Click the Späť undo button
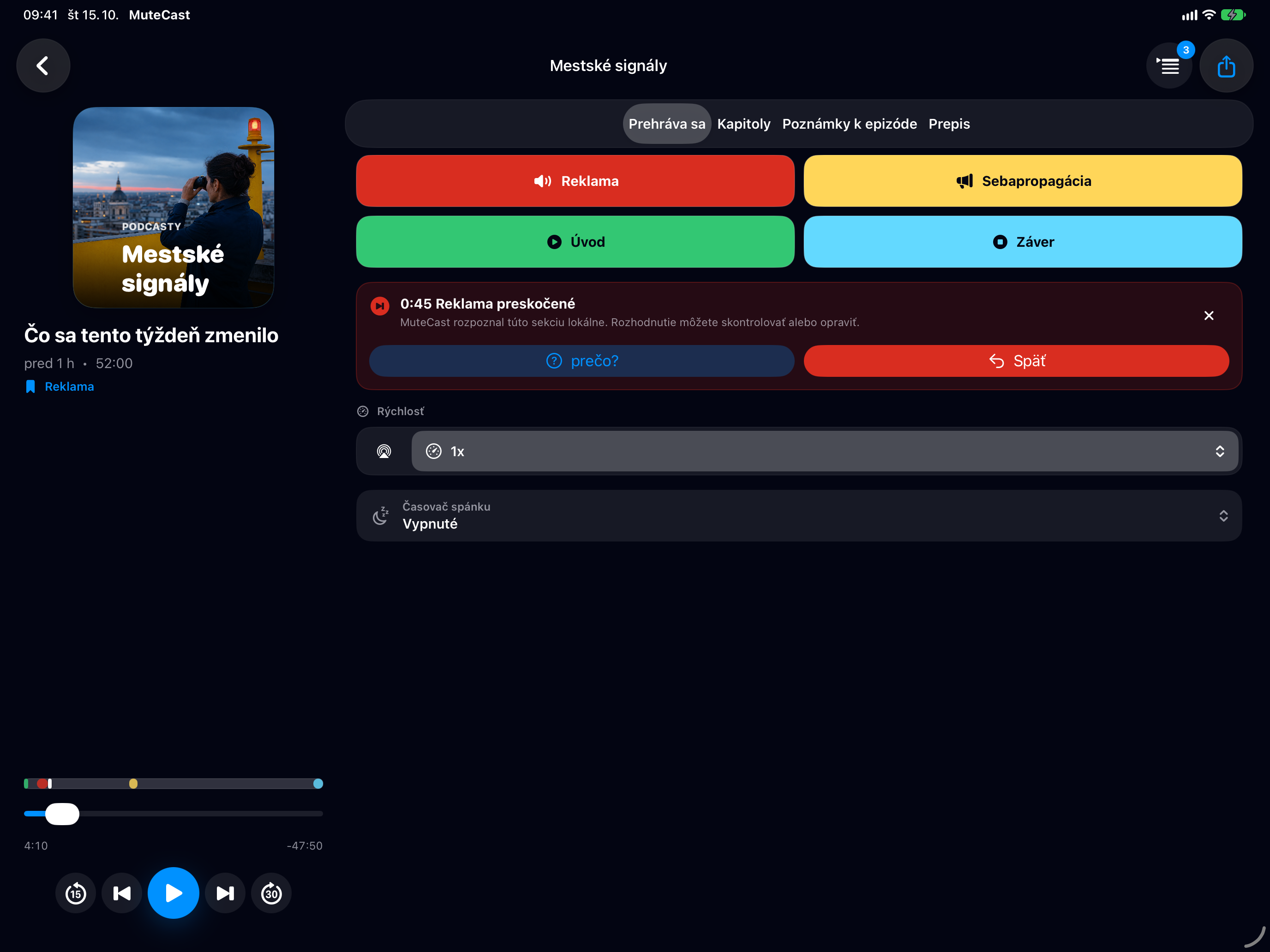This screenshot has width=1270, height=952. 1016,361
